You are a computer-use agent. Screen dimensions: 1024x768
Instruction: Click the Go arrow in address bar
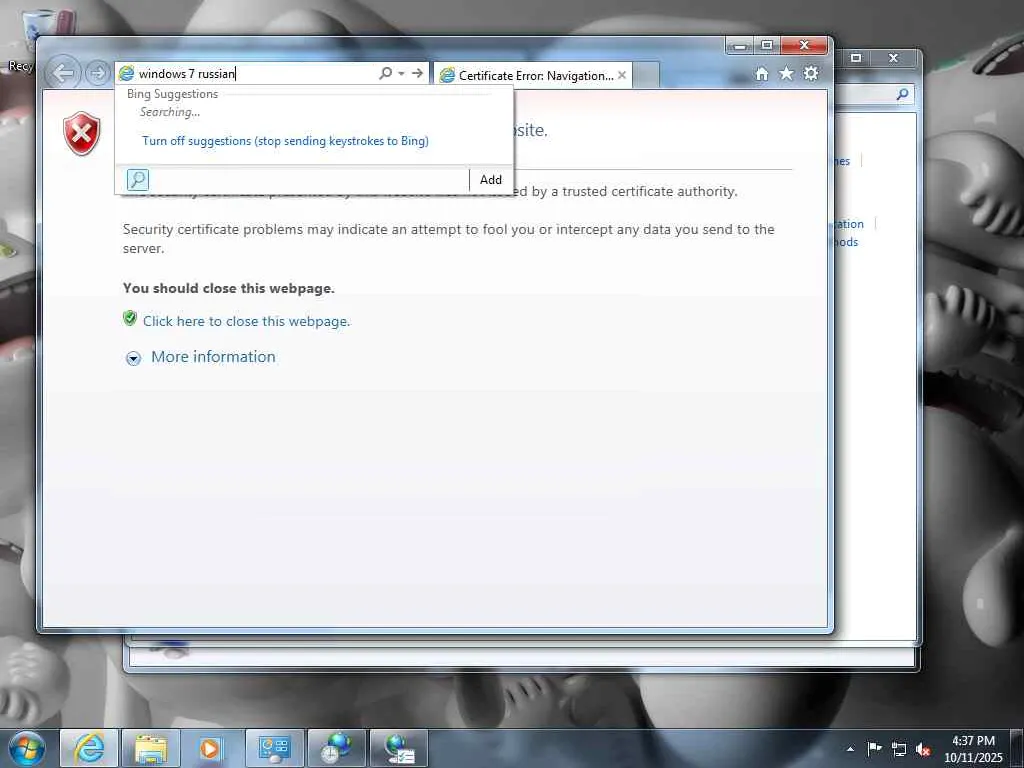pyautogui.click(x=417, y=73)
